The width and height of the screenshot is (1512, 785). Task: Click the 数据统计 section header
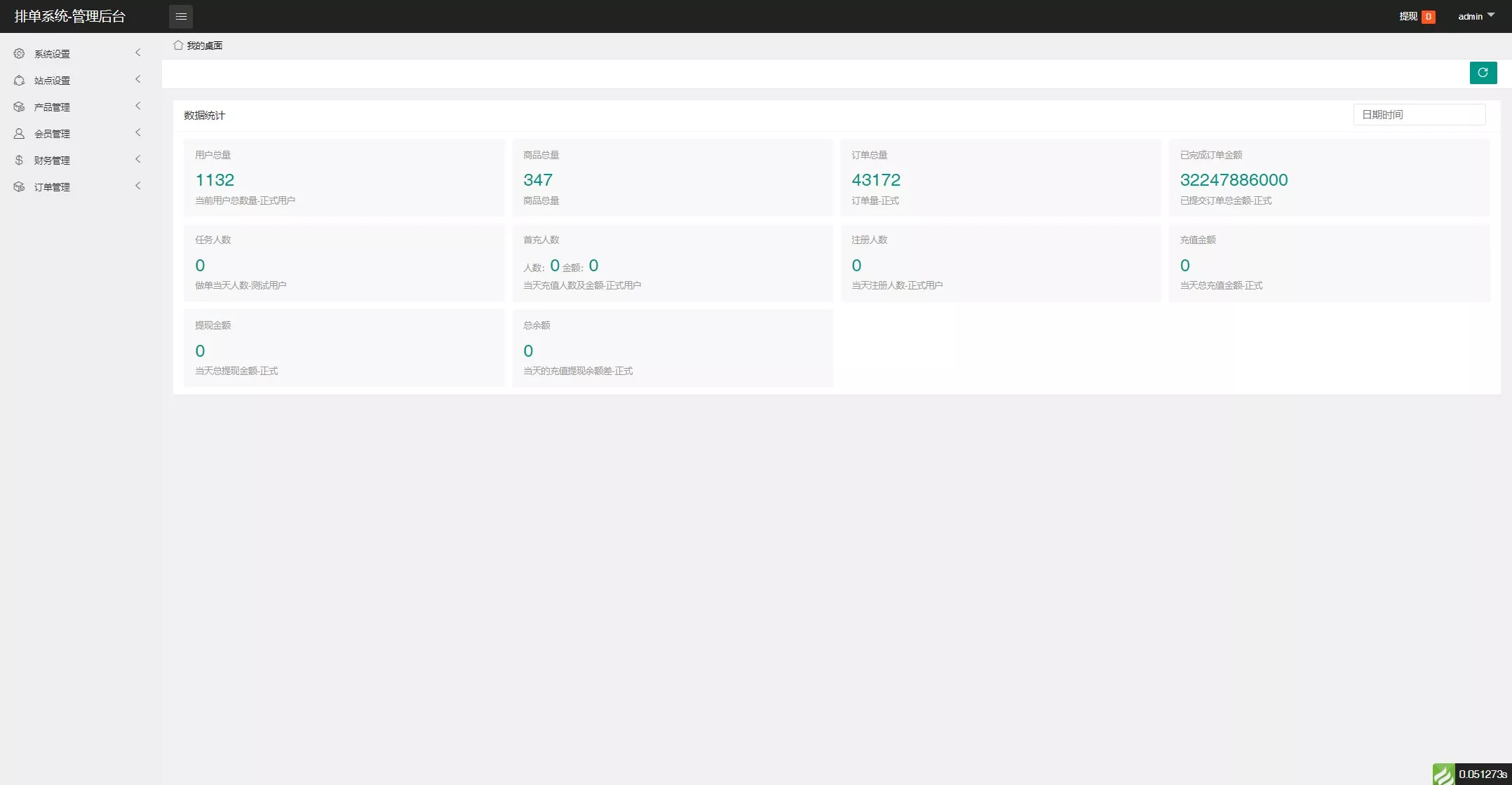(x=205, y=114)
